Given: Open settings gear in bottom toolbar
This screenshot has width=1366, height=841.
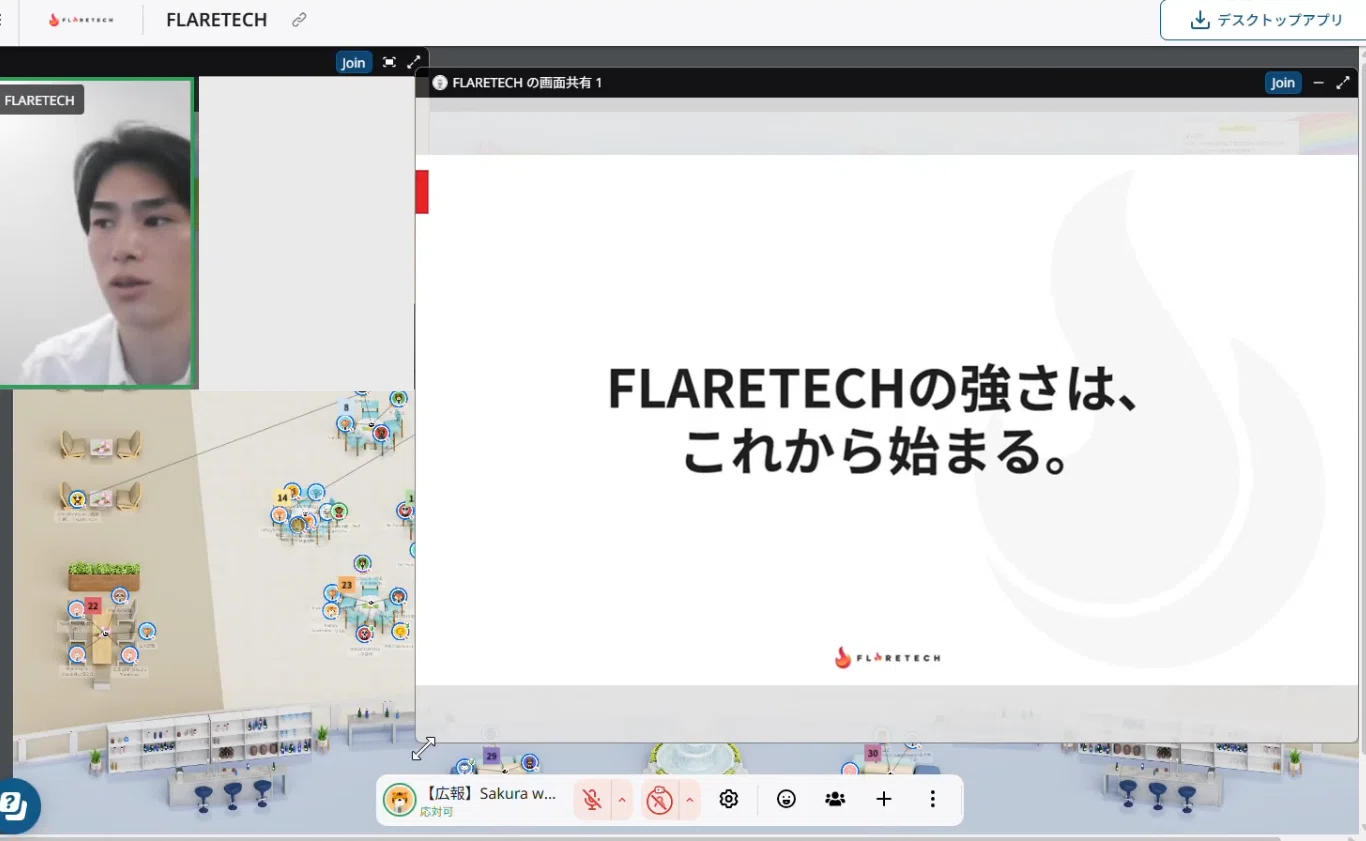Looking at the screenshot, I should click(x=729, y=799).
